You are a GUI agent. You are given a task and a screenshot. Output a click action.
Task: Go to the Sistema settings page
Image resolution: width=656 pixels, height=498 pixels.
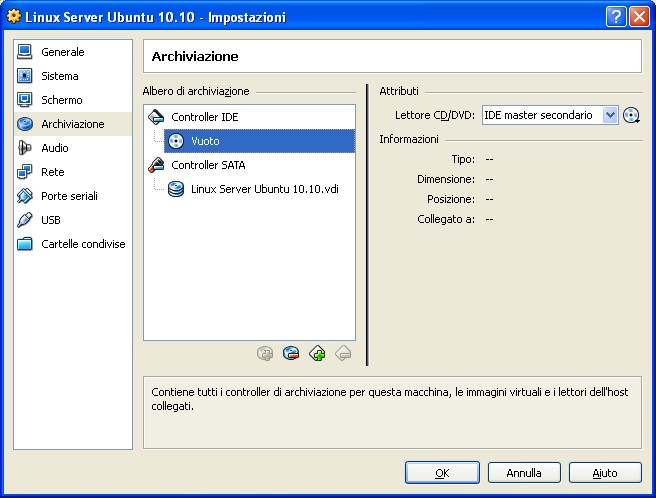(59, 76)
